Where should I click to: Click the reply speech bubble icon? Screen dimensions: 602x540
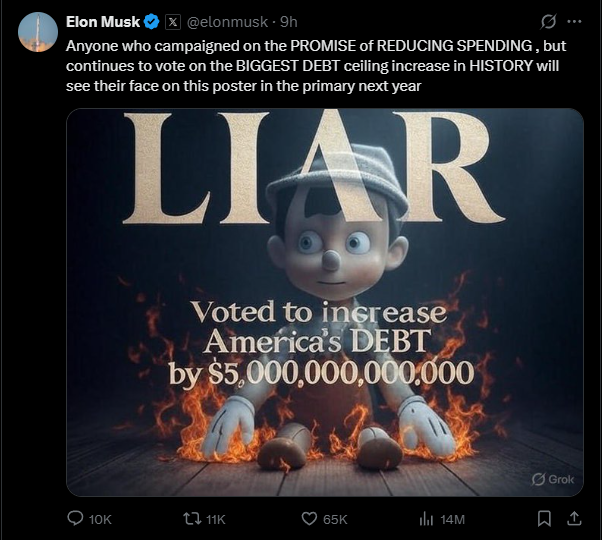[75, 519]
